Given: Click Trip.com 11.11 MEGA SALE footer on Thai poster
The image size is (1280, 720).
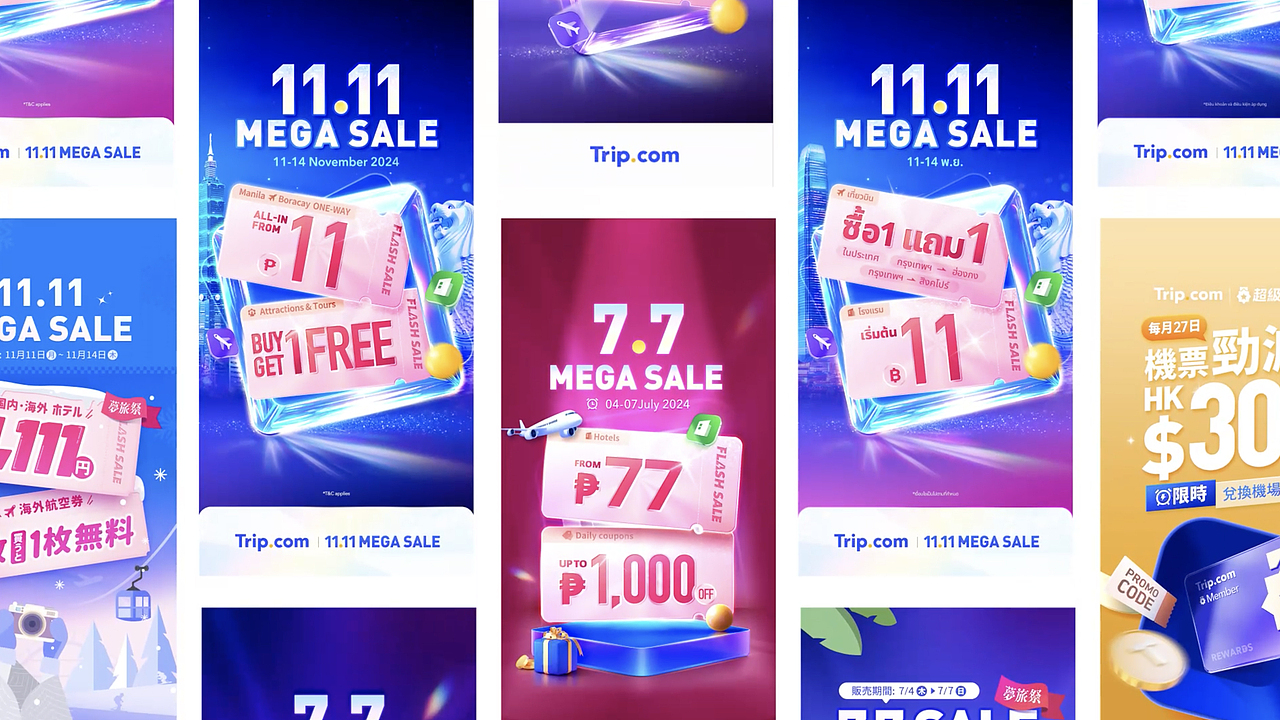Looking at the screenshot, I should click(x=937, y=541).
